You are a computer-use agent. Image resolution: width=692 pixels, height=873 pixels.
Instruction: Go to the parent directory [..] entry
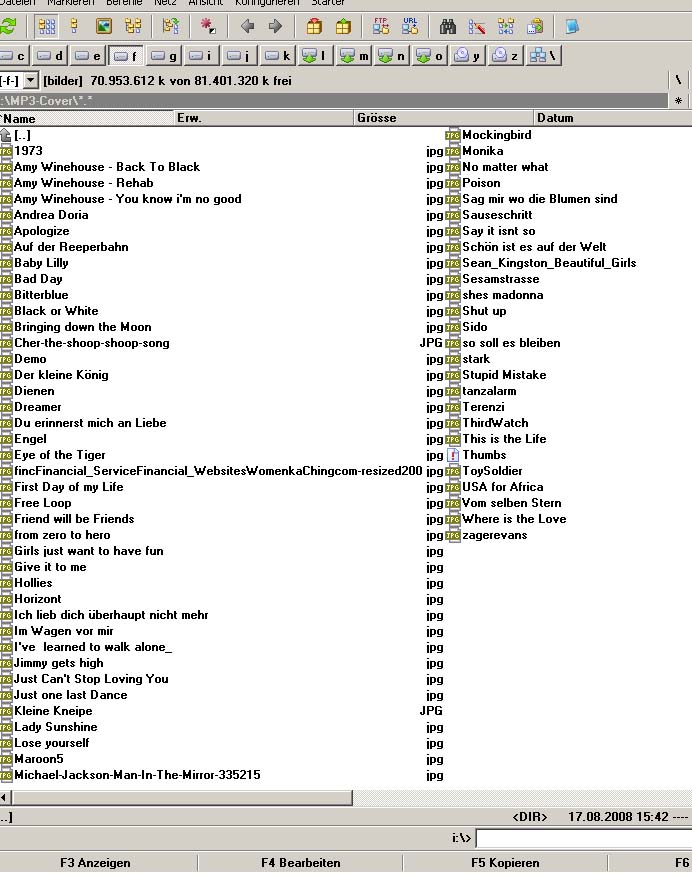coord(16,135)
